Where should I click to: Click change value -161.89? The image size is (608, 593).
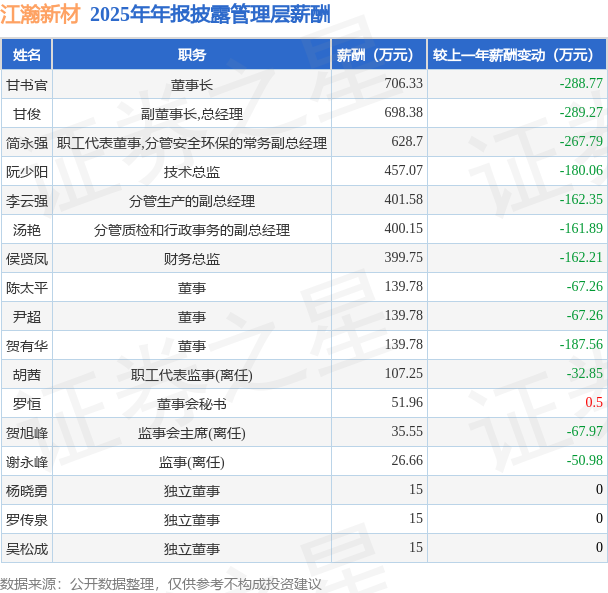coord(581,228)
